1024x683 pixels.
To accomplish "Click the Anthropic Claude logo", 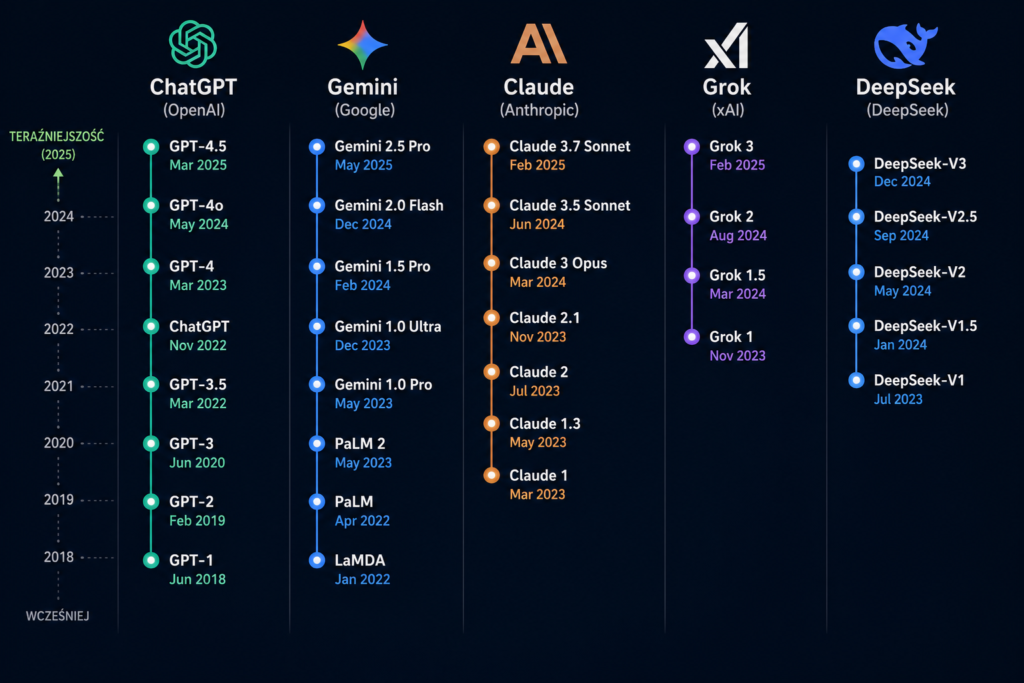I will point(539,44).
